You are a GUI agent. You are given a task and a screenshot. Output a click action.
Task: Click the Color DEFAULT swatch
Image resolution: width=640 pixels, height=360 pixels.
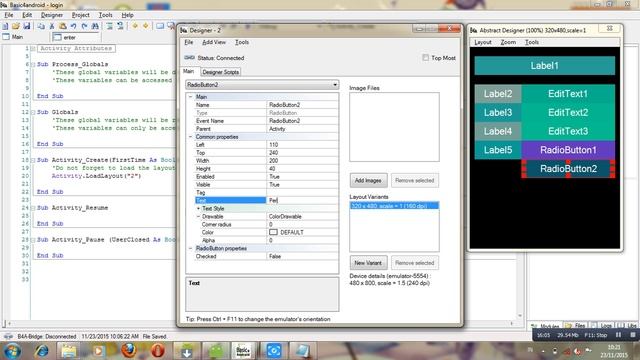tap(273, 232)
